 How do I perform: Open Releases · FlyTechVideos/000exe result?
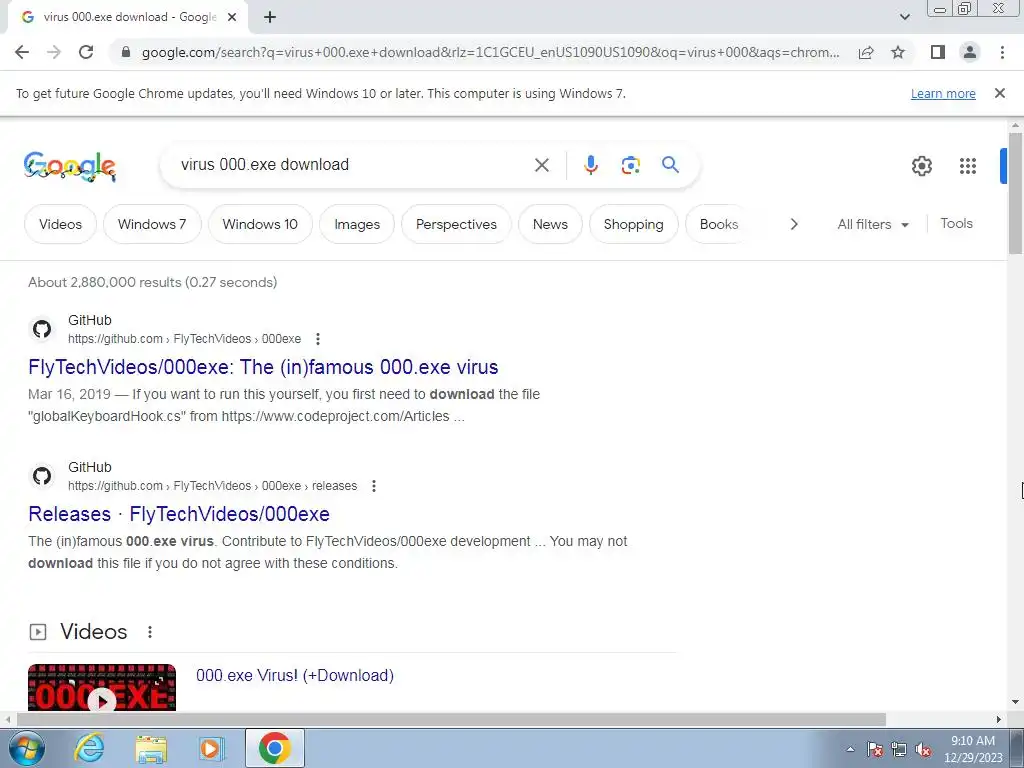point(179,514)
